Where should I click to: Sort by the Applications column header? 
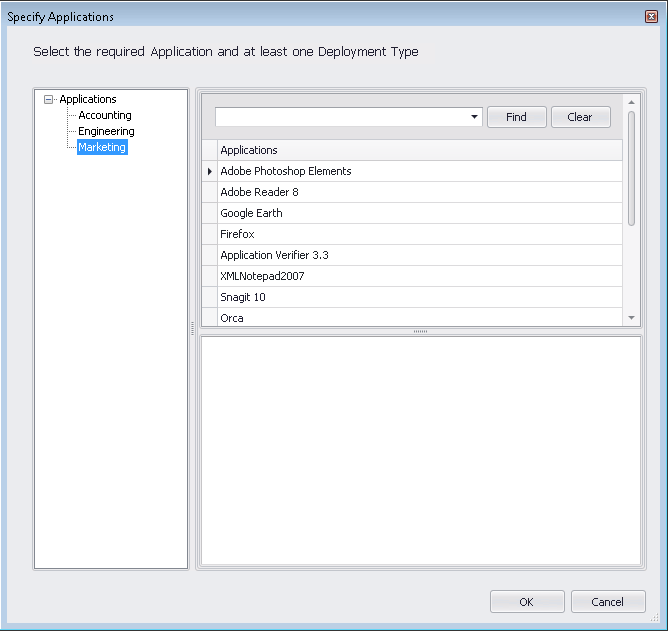(419, 150)
